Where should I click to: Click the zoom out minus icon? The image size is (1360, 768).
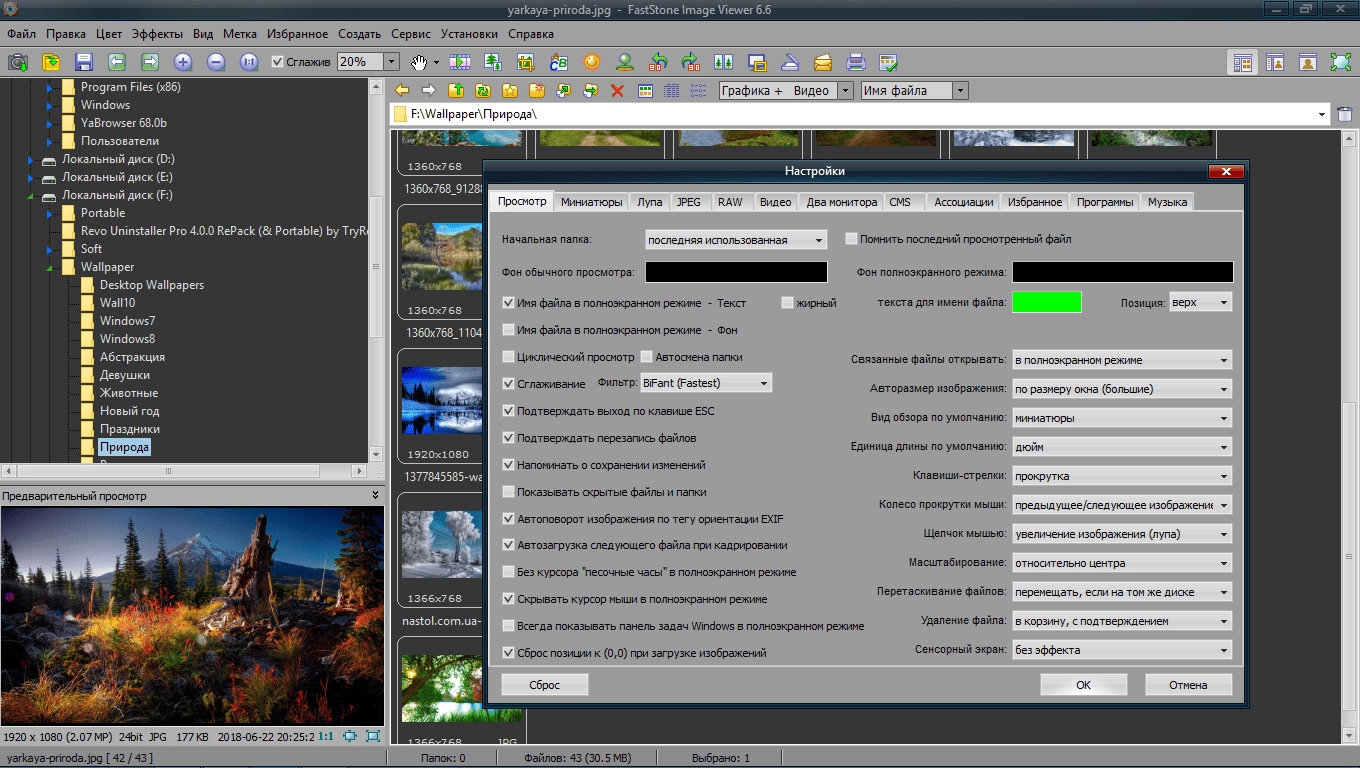pyautogui.click(x=216, y=62)
